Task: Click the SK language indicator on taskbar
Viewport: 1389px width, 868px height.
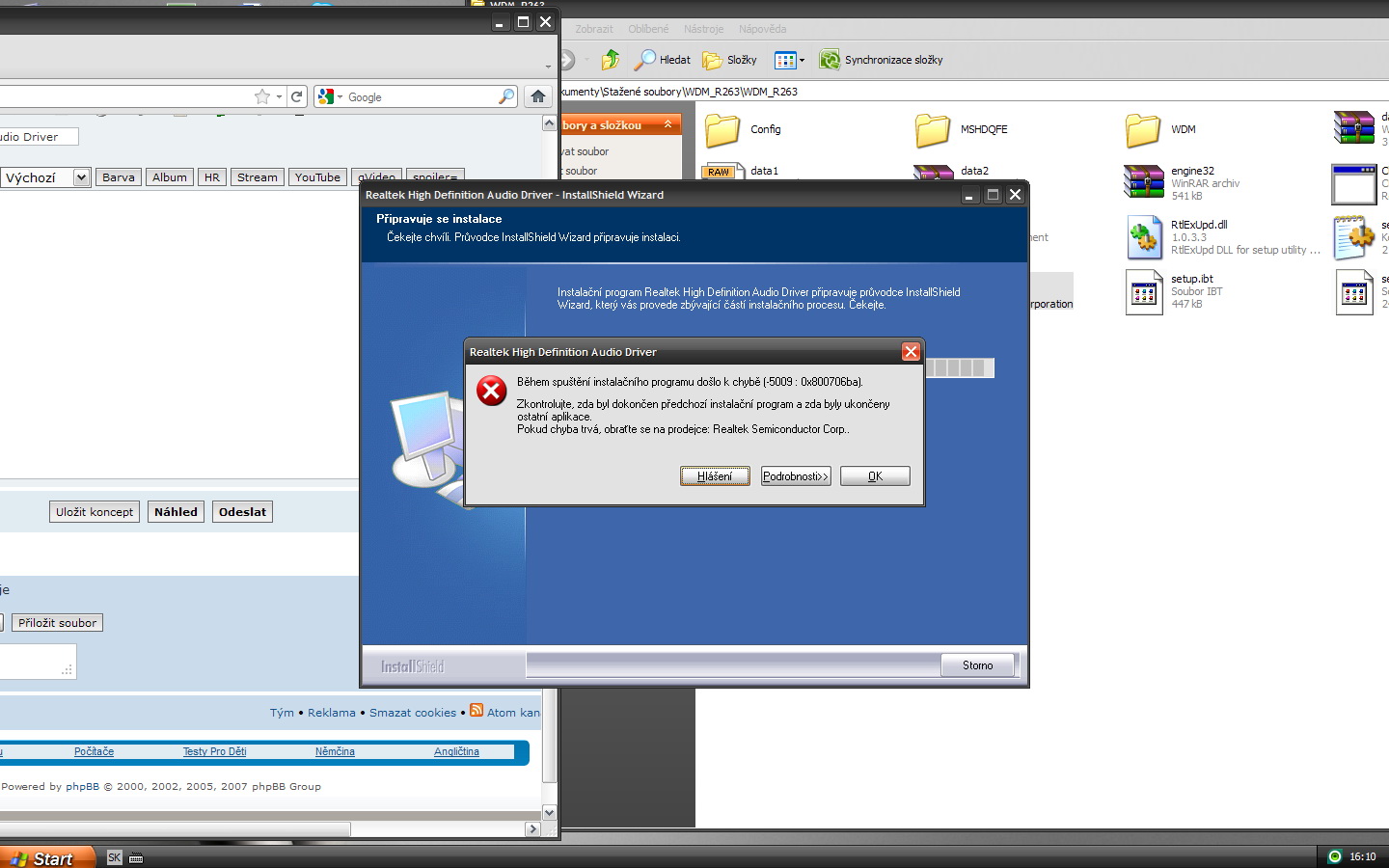Action: coord(115,857)
